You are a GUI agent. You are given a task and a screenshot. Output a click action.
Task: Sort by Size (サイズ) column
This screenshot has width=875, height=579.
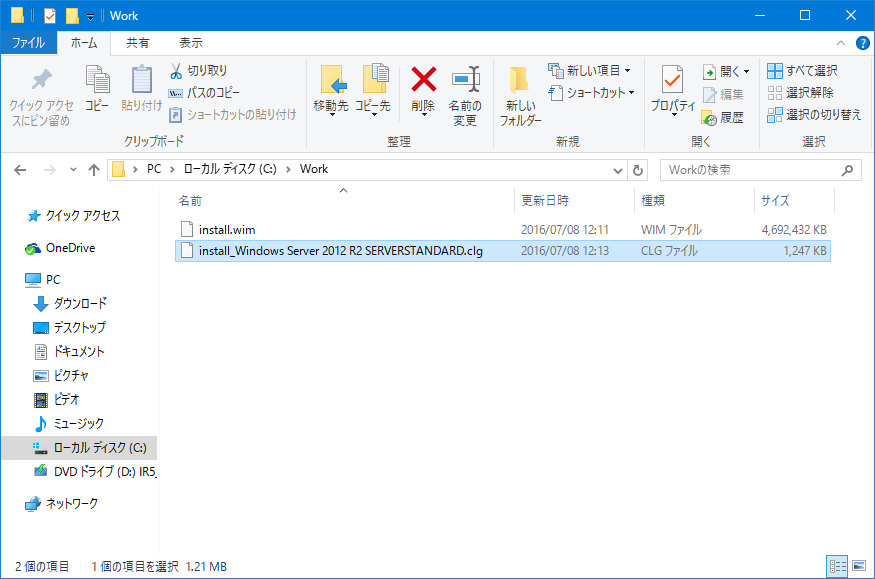point(795,201)
